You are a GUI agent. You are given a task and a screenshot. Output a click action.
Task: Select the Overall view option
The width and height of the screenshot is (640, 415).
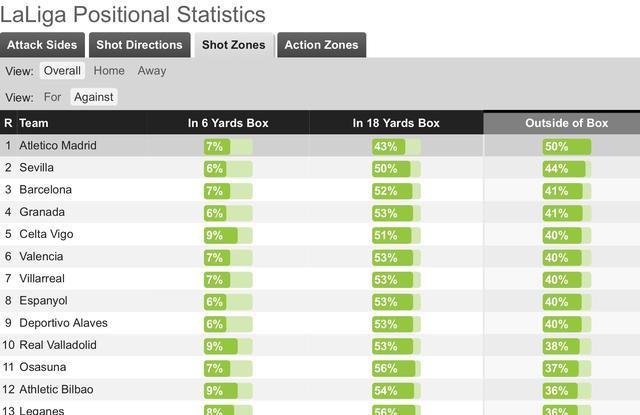click(x=62, y=71)
